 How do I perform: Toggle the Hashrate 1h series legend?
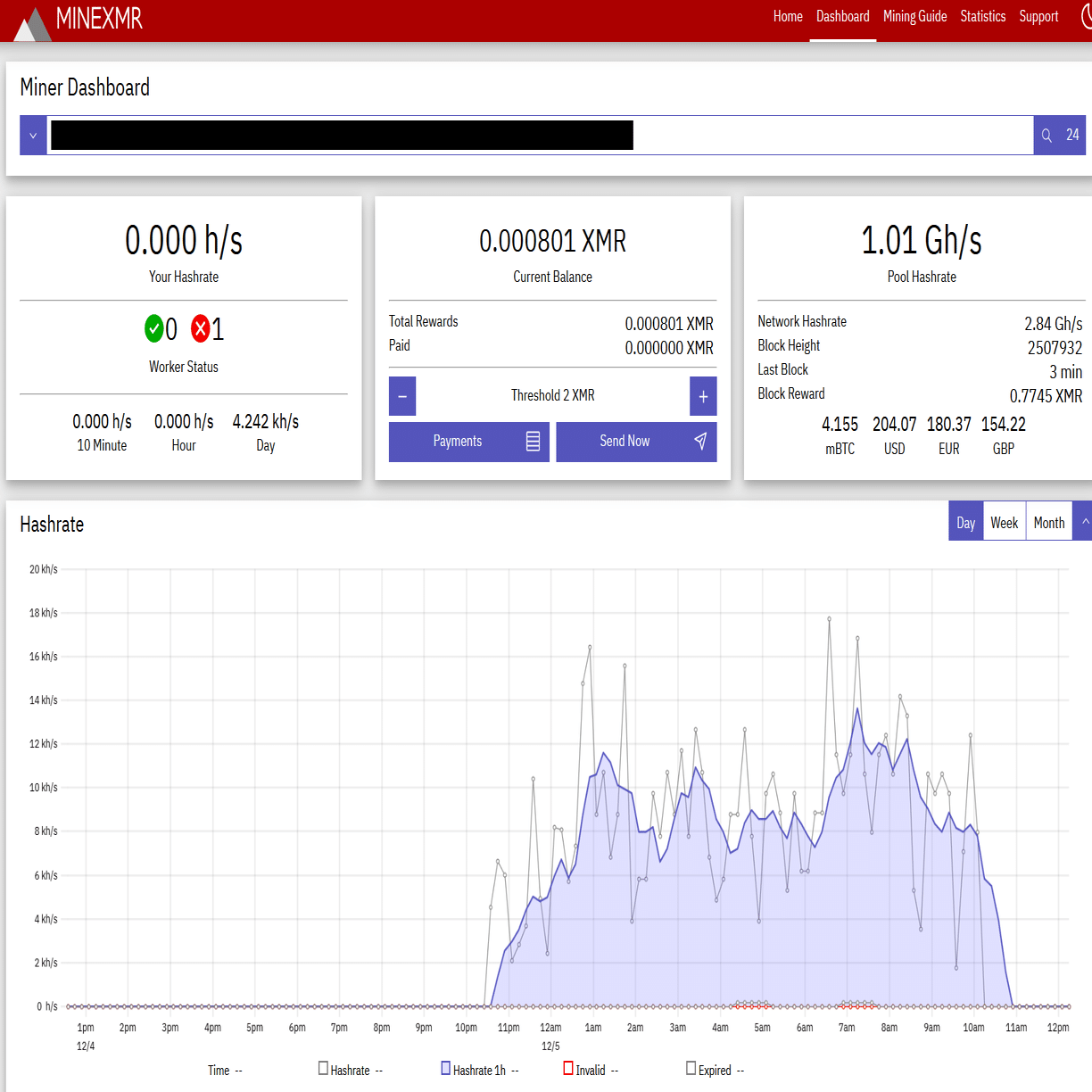pyautogui.click(x=479, y=1070)
